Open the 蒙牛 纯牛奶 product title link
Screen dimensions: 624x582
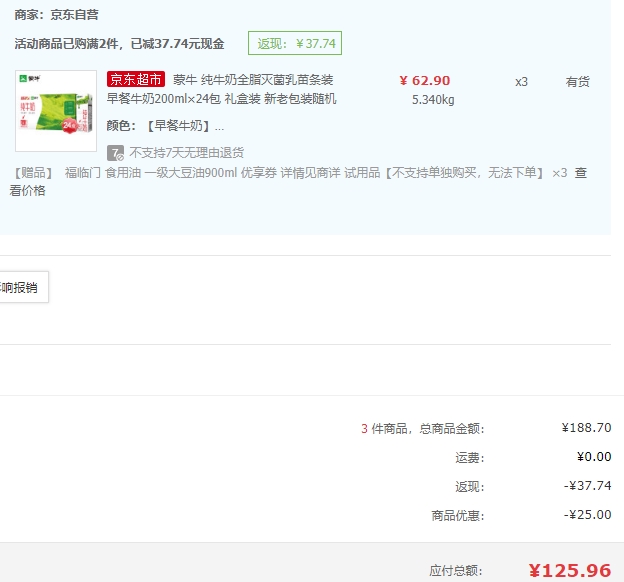[253, 80]
